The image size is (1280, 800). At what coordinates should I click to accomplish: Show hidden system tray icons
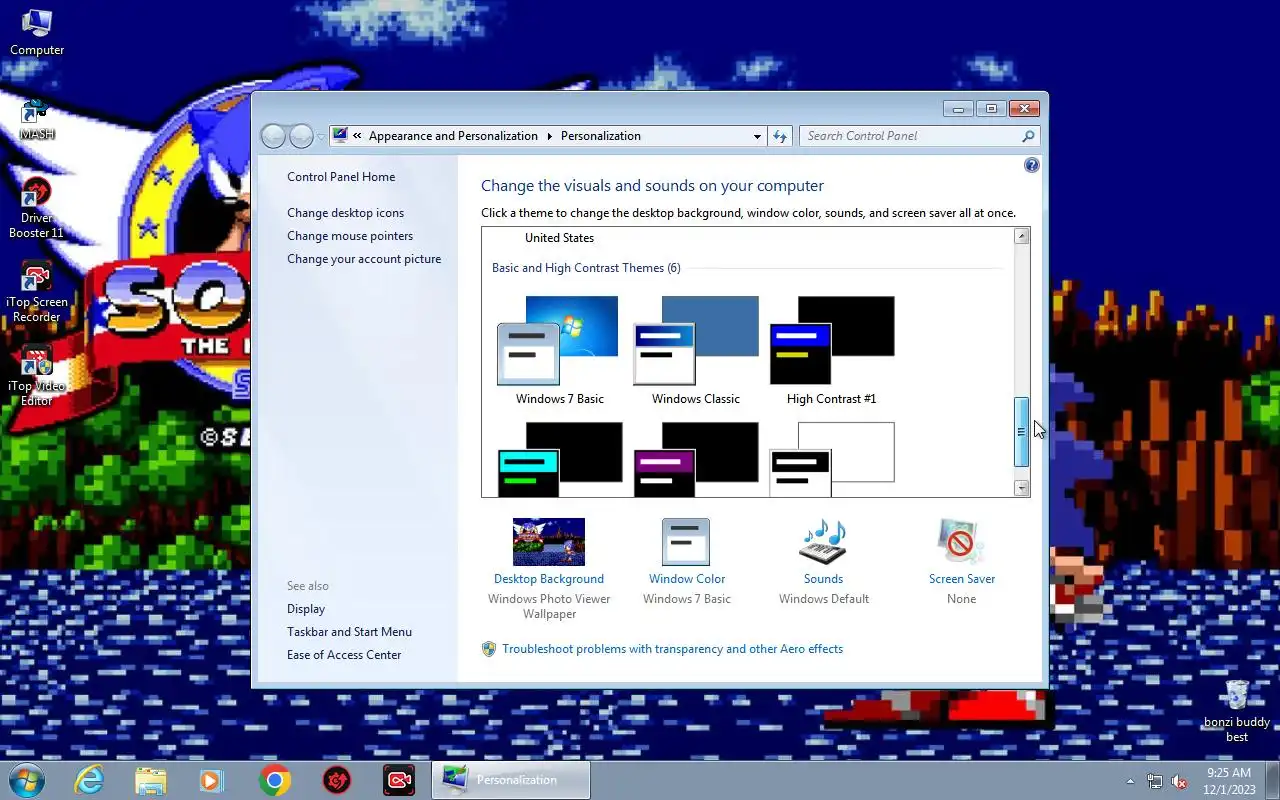pyautogui.click(x=1131, y=781)
